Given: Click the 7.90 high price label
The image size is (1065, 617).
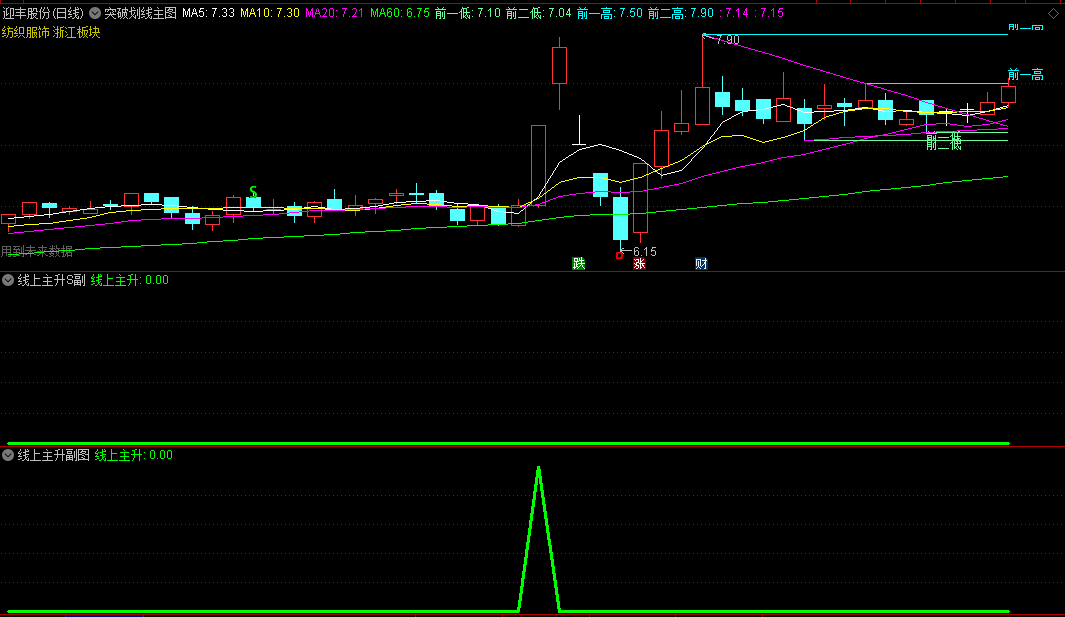Looking at the screenshot, I should tap(727, 40).
